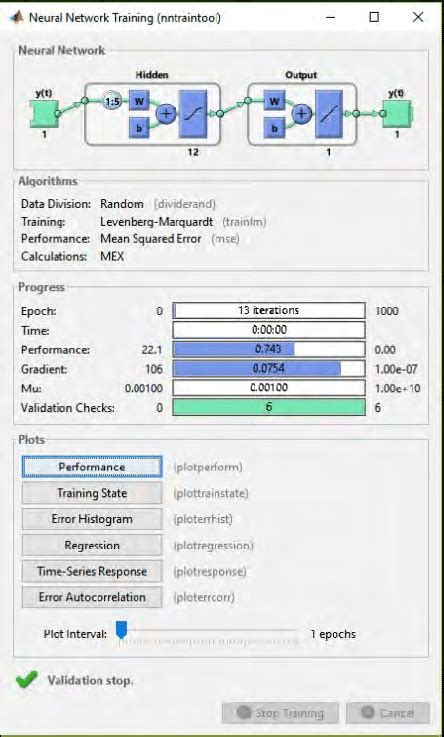Click the Hidden layer W weight block
The height and width of the screenshot is (737, 444).
pyautogui.click(x=139, y=101)
